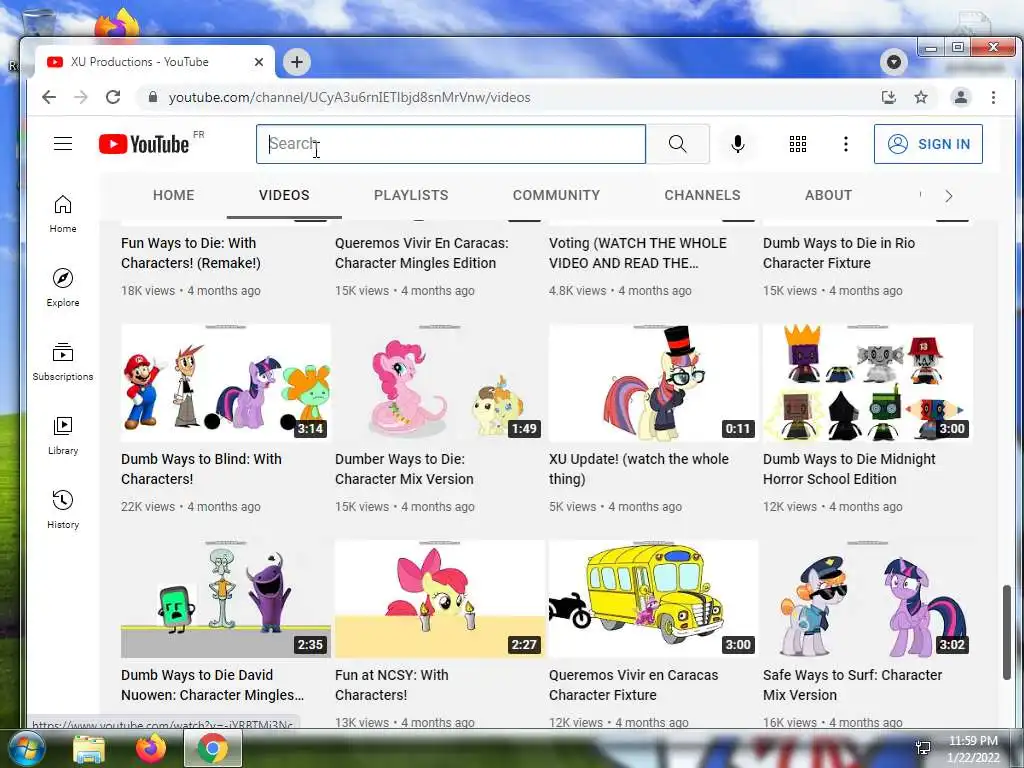Image resolution: width=1024 pixels, height=768 pixels.
Task: Click the Squidward thumbnail with 2:35 duration
Action: coord(225,599)
